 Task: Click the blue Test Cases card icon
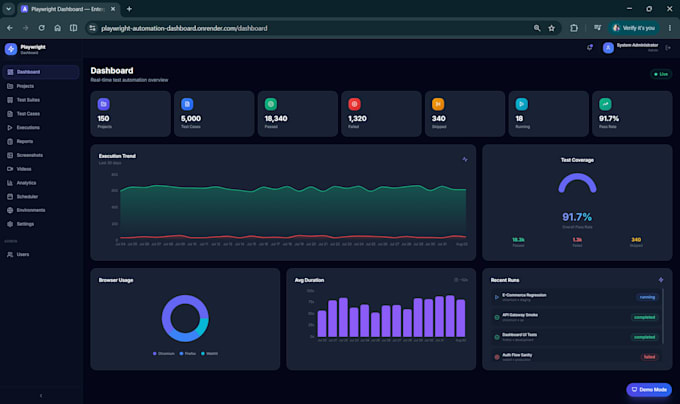(187, 104)
